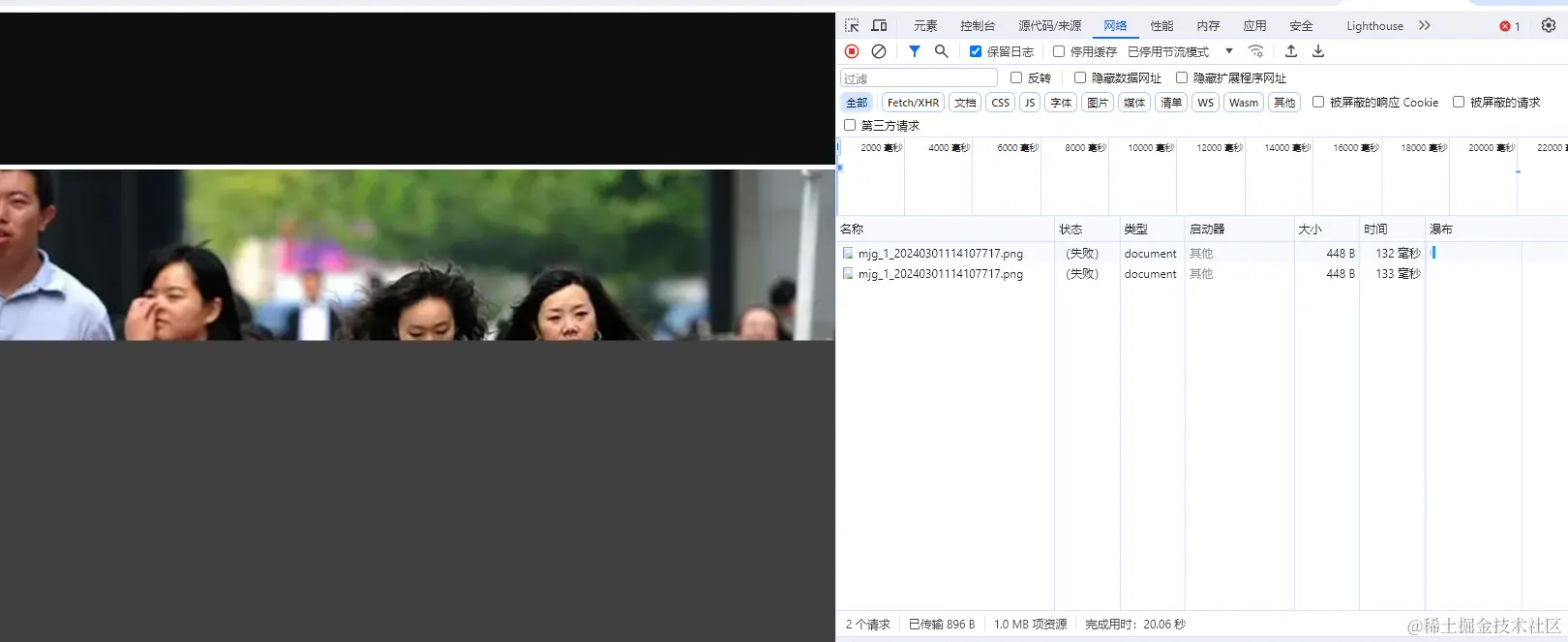The height and width of the screenshot is (642, 1568).
Task: Check the invert filter checkbox
Action: [x=1016, y=77]
